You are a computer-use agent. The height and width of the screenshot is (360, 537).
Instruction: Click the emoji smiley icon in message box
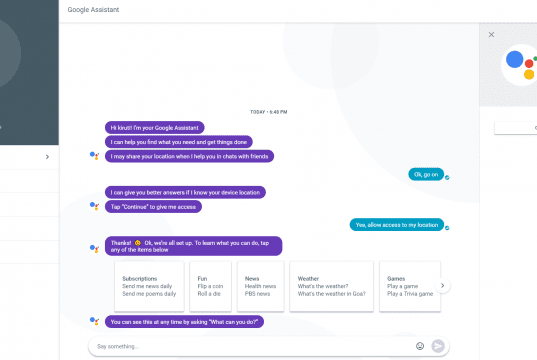[420, 346]
